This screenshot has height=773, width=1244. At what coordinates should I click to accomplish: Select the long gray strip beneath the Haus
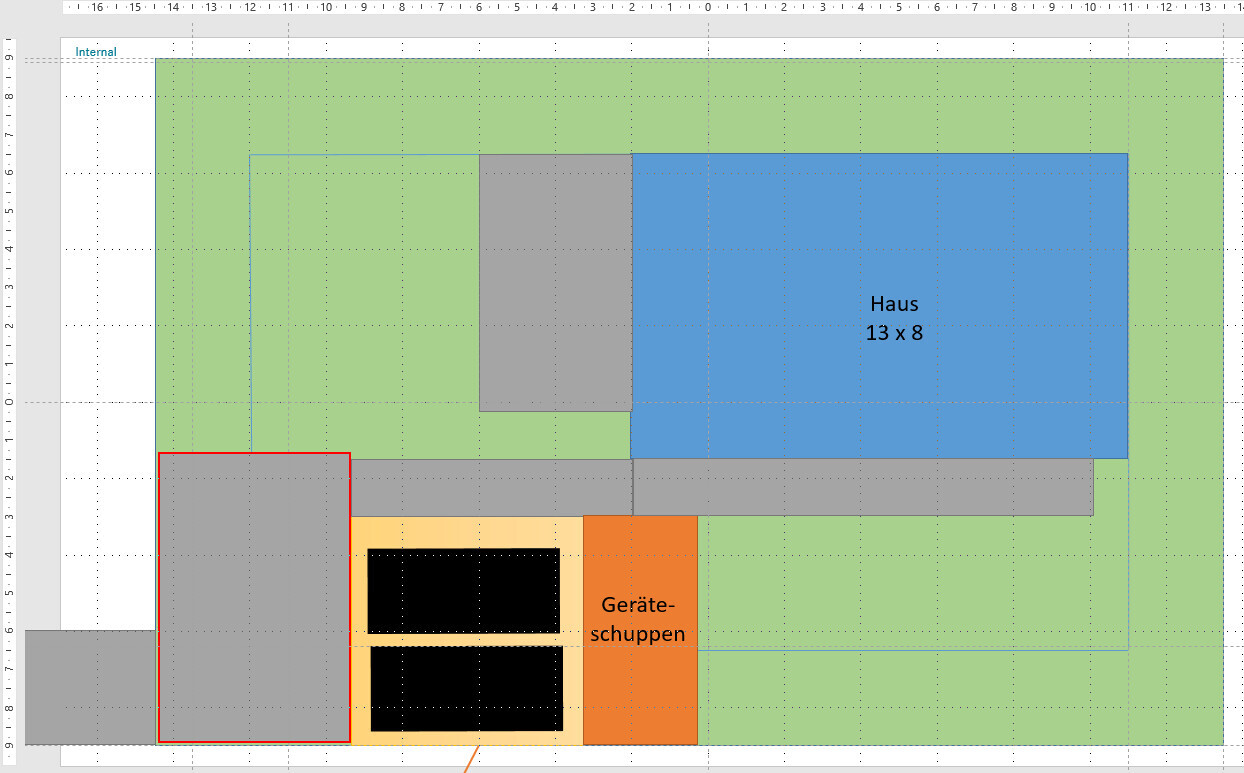coord(862,487)
